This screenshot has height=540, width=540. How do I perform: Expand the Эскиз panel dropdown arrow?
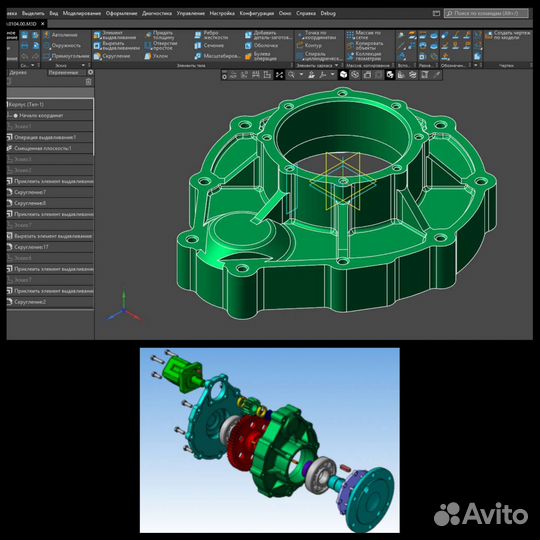(x=83, y=65)
